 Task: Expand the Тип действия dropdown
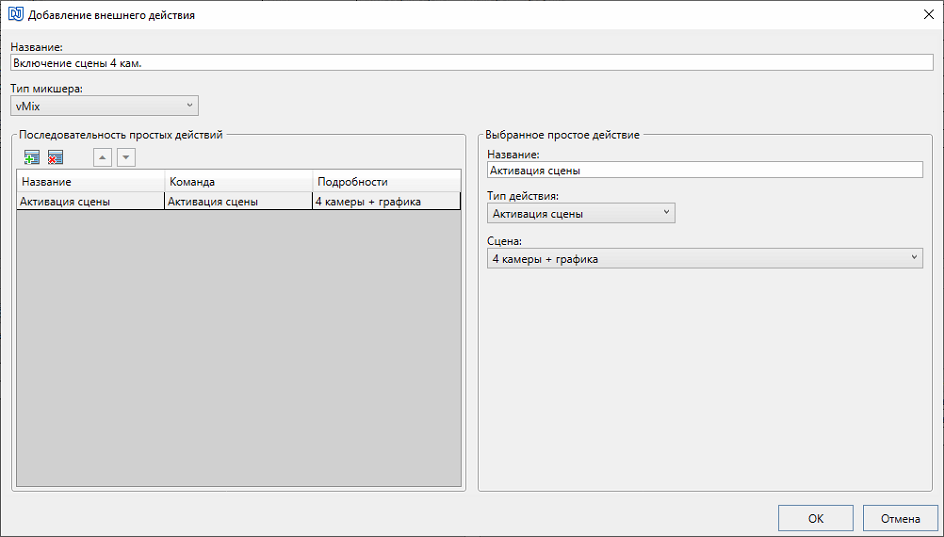(581, 213)
